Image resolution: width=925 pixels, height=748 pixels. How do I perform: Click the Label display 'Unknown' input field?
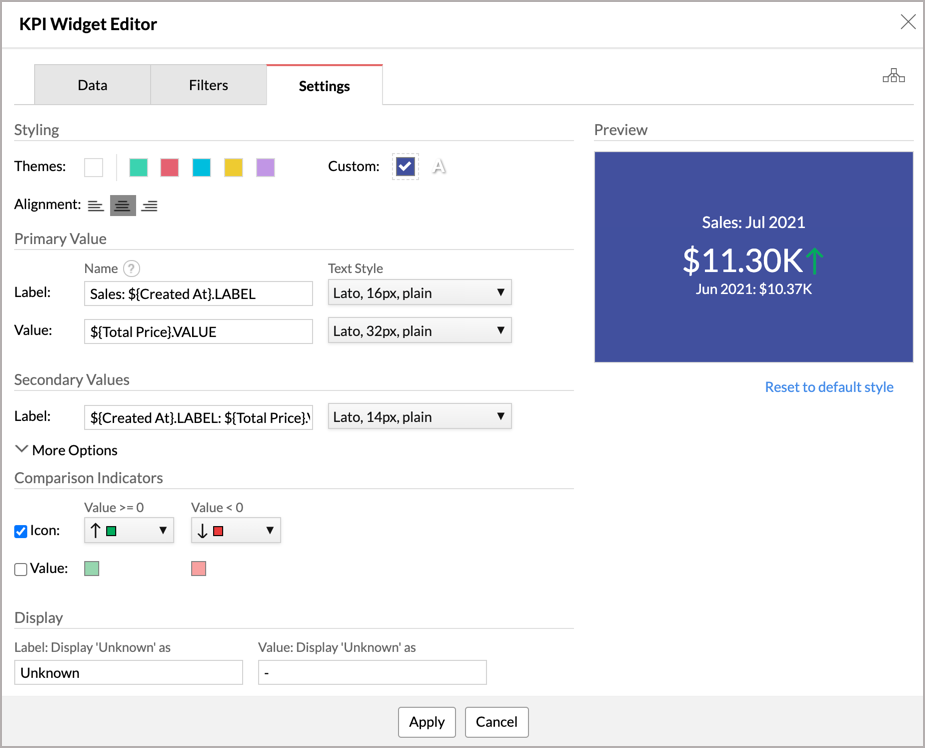click(x=128, y=672)
